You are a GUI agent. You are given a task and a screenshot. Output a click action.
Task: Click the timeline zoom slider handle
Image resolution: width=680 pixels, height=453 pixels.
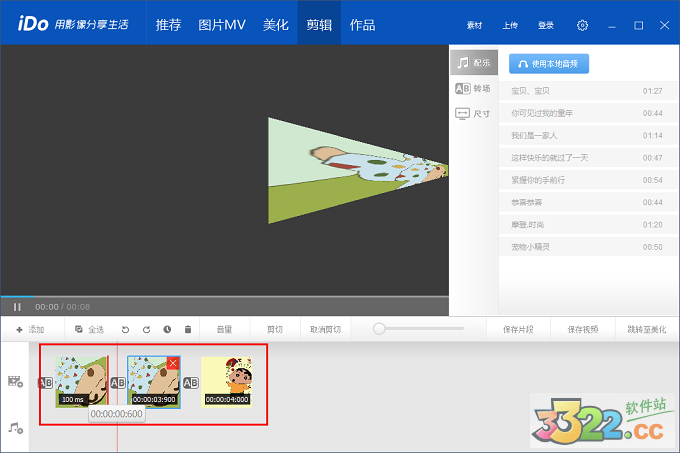(380, 328)
